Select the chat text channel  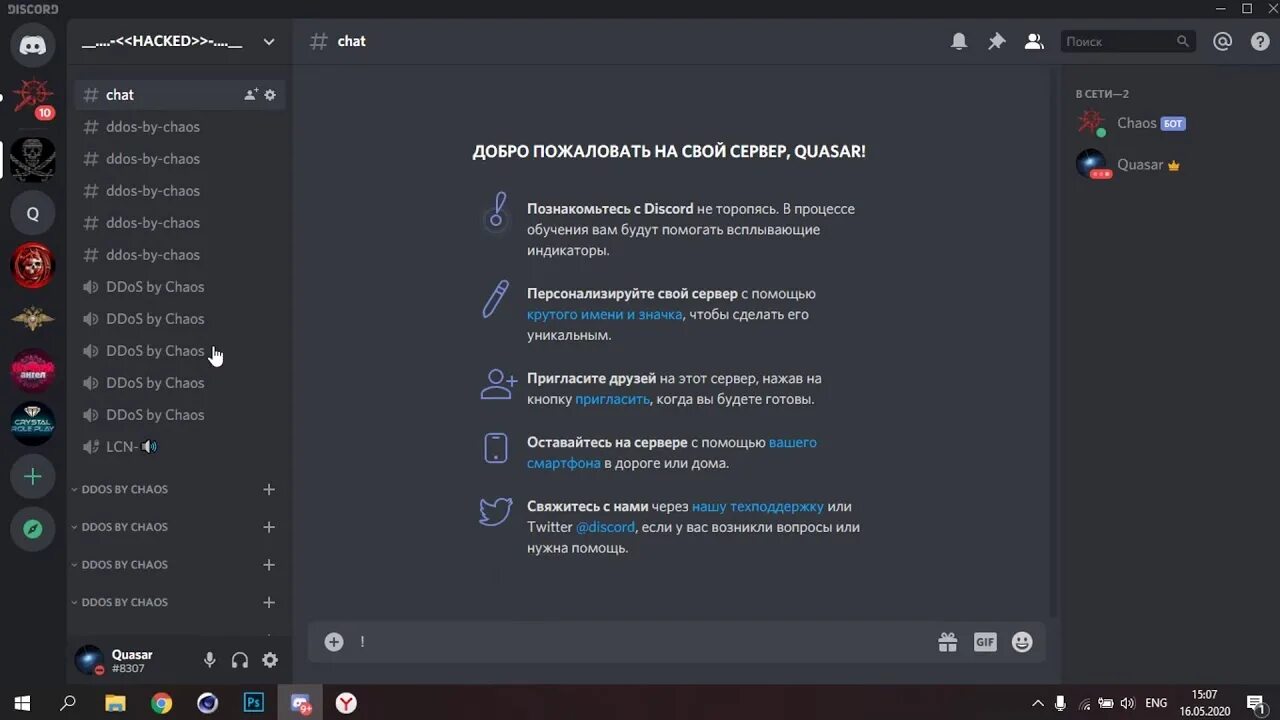coord(180,95)
